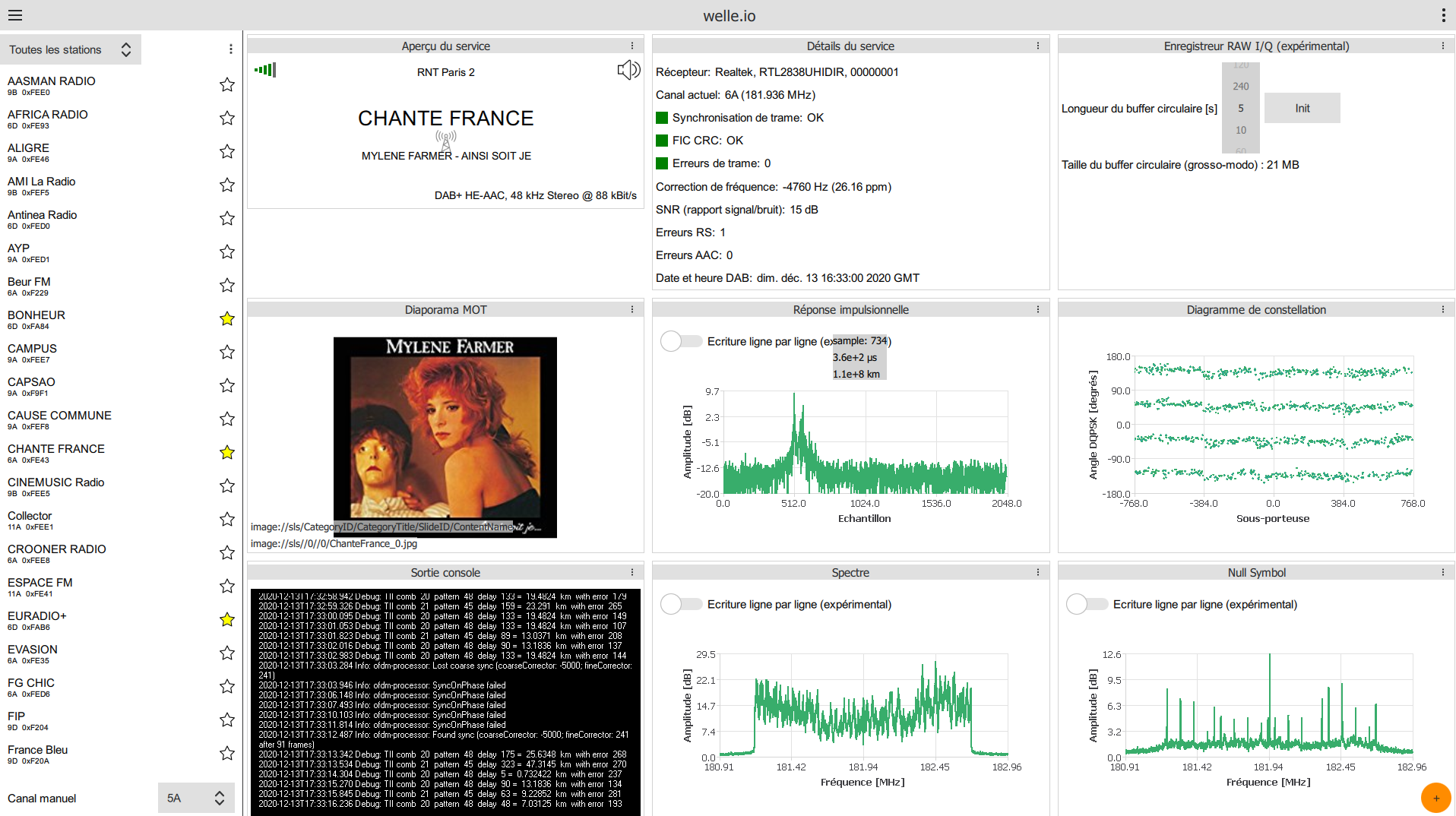The image size is (1456, 816).
Task: Star the ESPACE FM station
Action: coord(226,586)
